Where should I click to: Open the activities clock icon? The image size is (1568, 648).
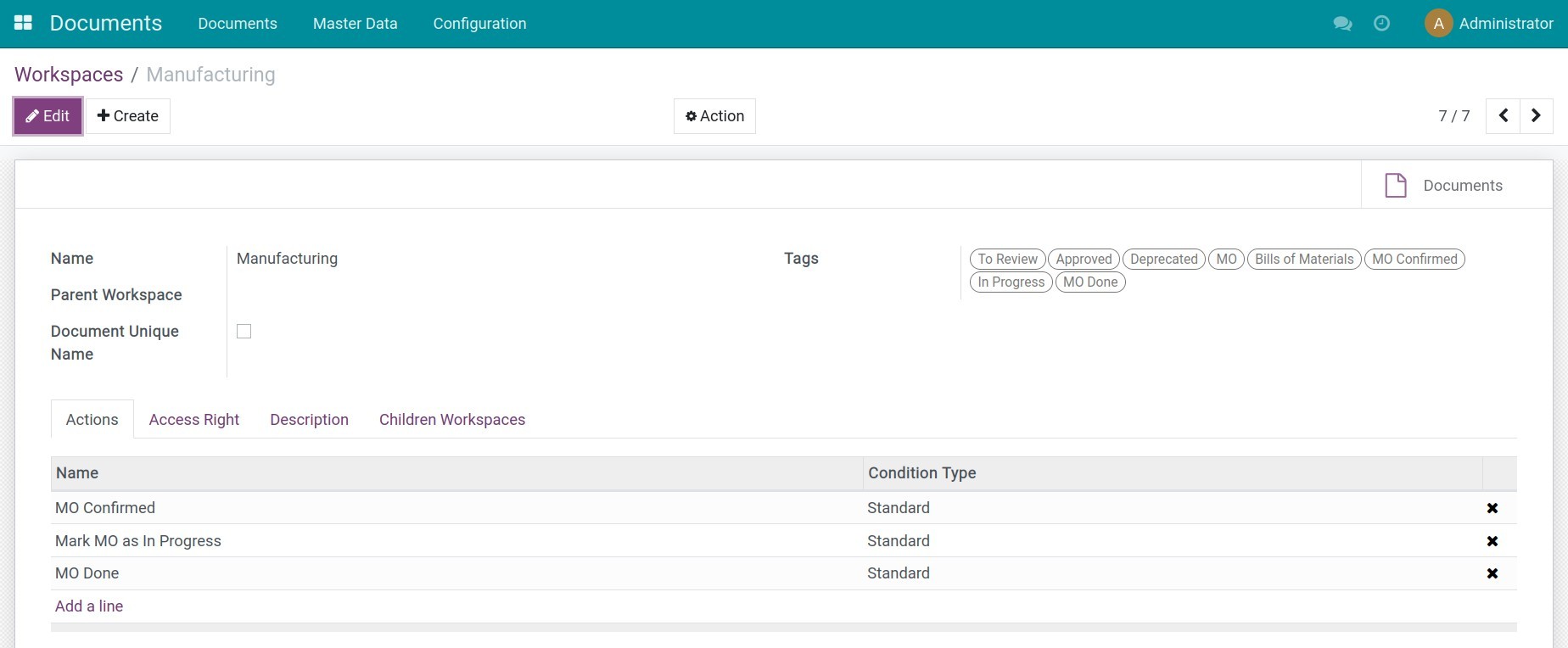pos(1381,24)
